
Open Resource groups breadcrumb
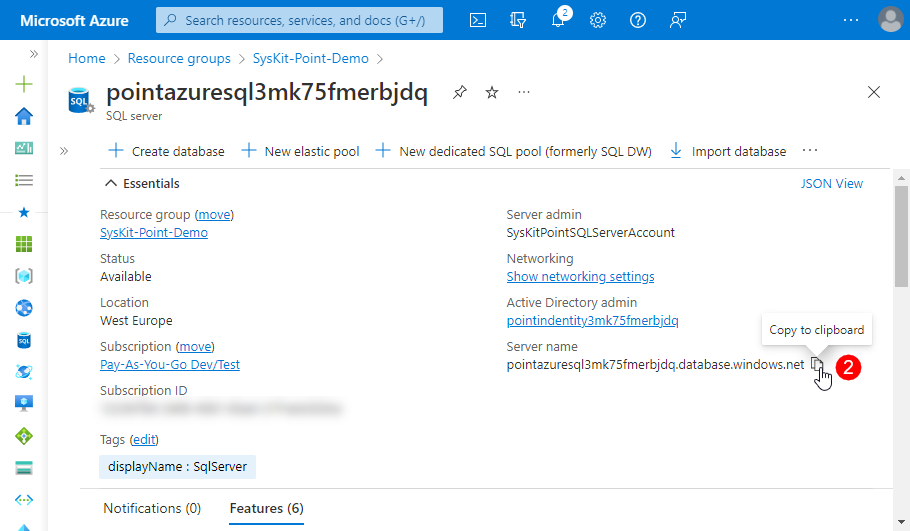point(179,59)
